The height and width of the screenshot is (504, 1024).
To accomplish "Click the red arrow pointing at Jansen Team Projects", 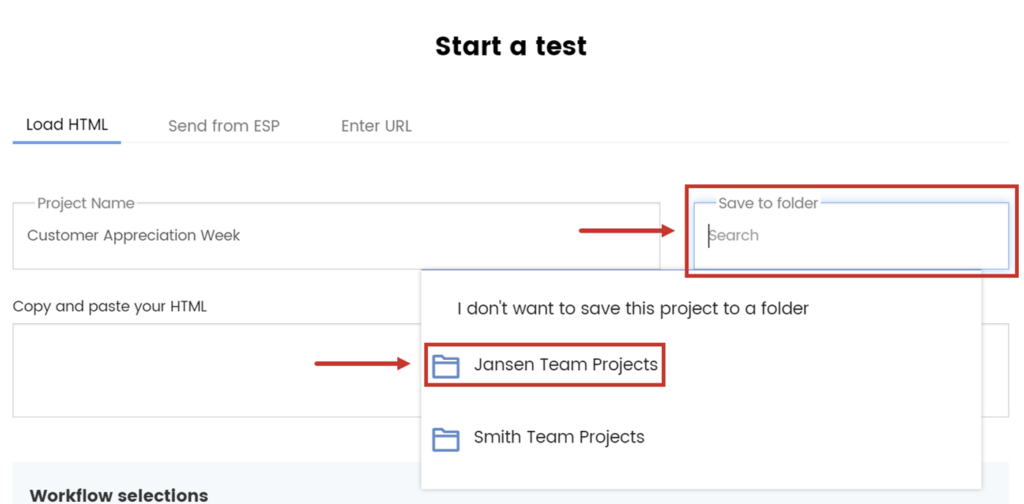I will click(x=362, y=364).
